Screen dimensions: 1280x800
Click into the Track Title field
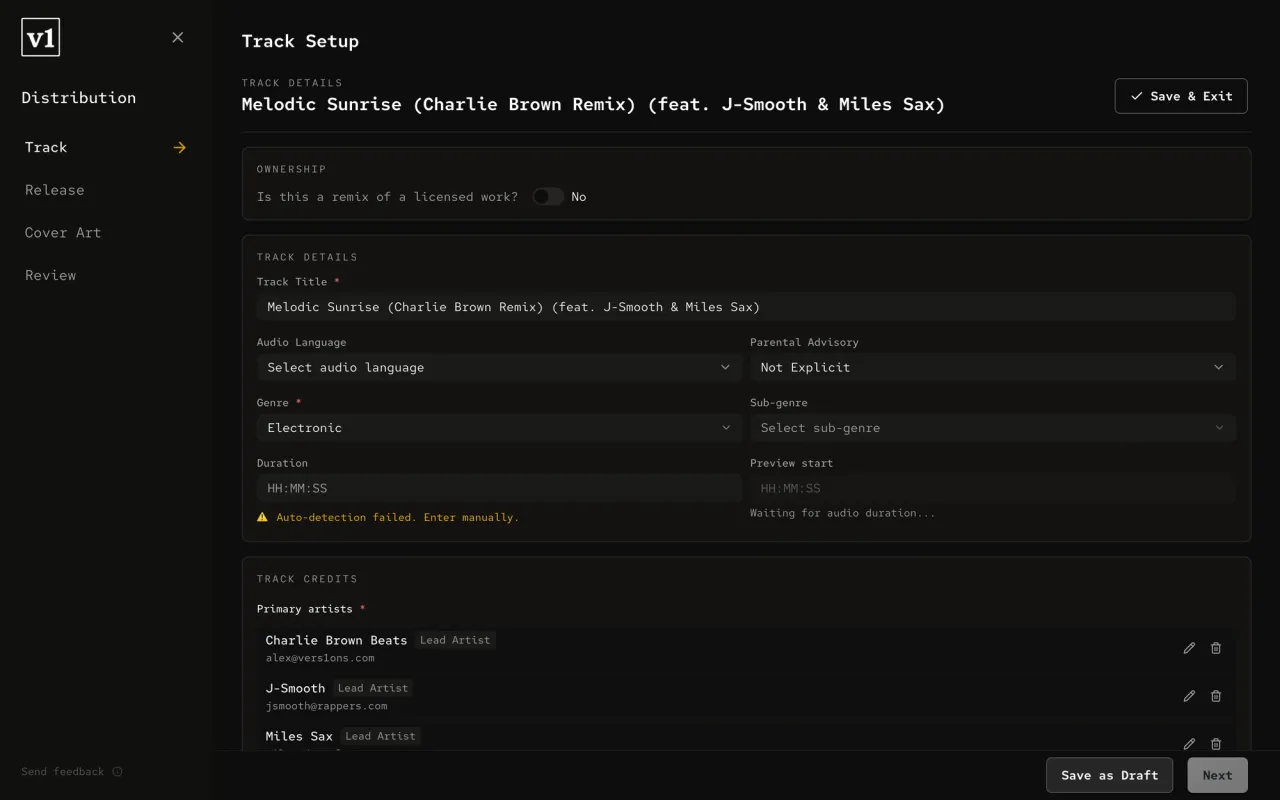coord(746,307)
